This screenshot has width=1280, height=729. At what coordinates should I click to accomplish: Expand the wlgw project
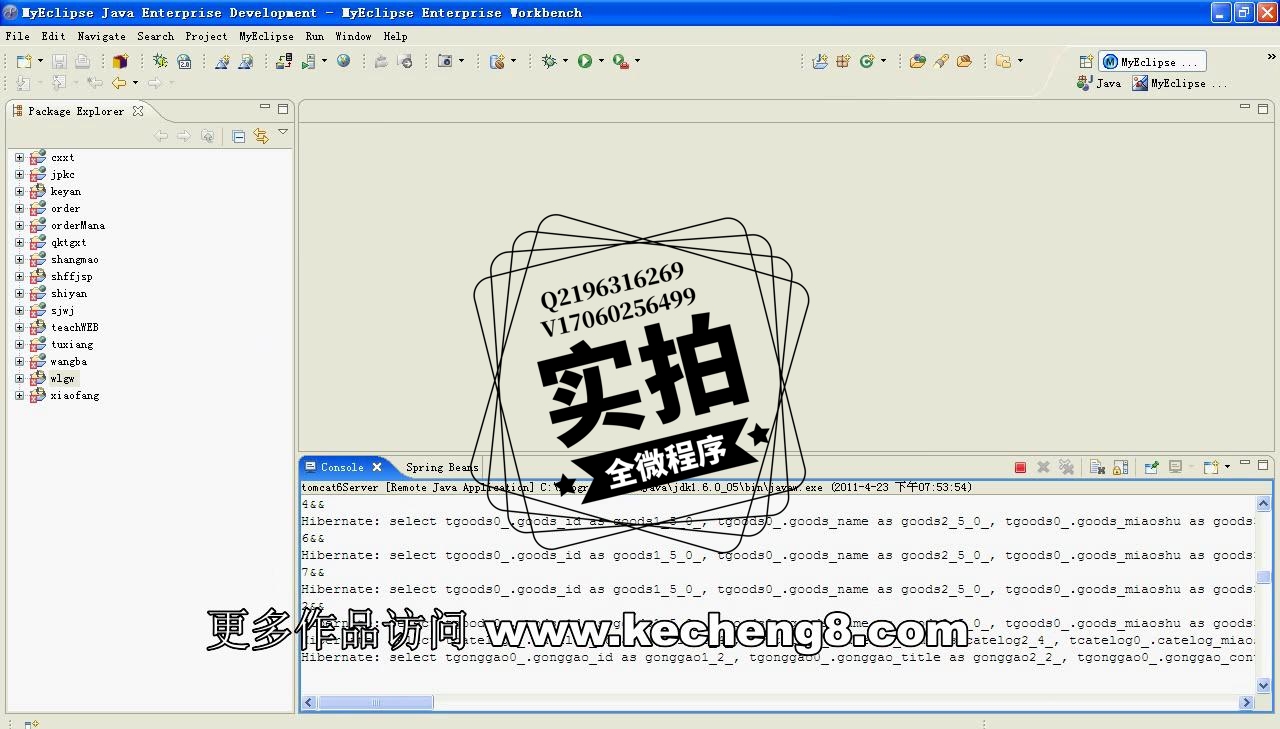pos(19,379)
